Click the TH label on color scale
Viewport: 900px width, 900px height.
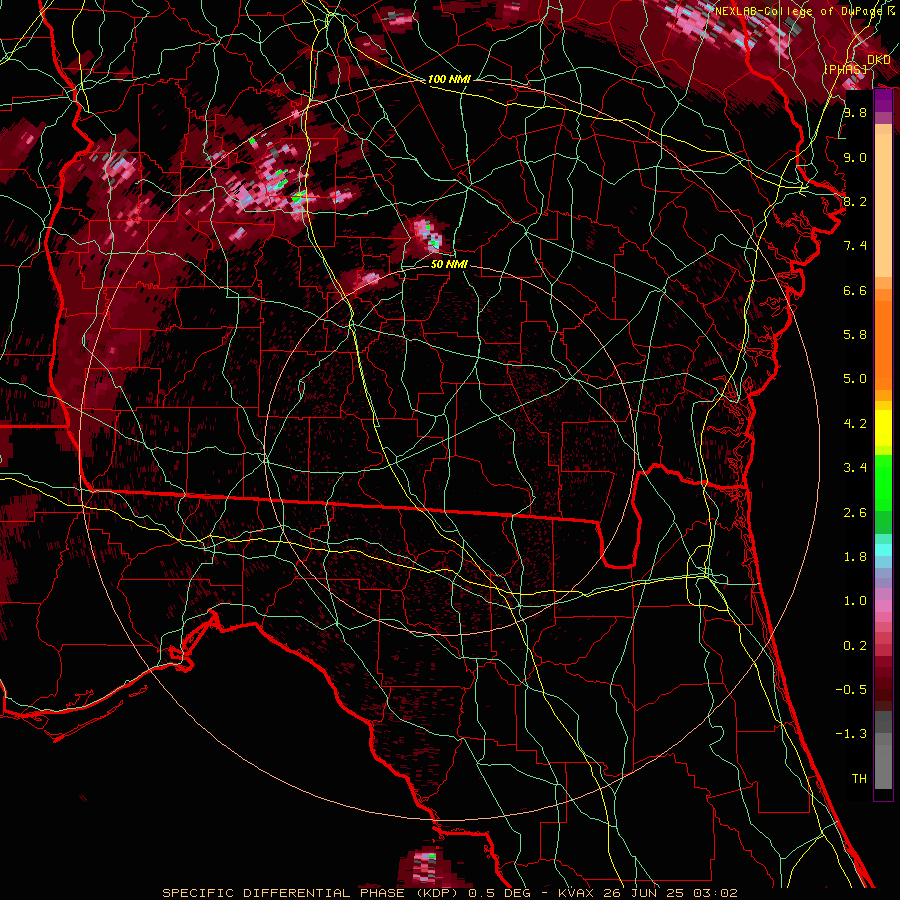click(x=859, y=779)
